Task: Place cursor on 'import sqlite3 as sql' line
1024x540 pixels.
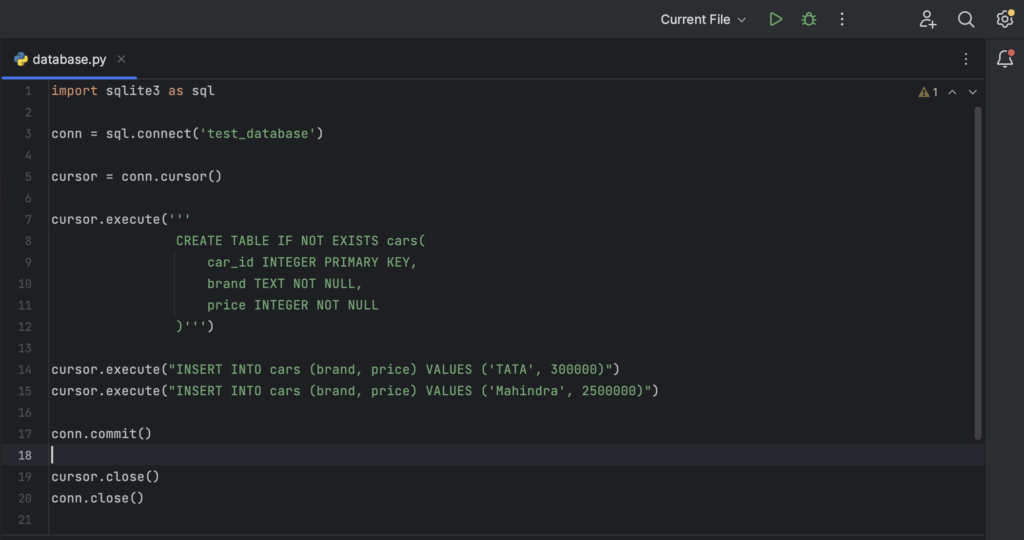Action: (x=133, y=91)
